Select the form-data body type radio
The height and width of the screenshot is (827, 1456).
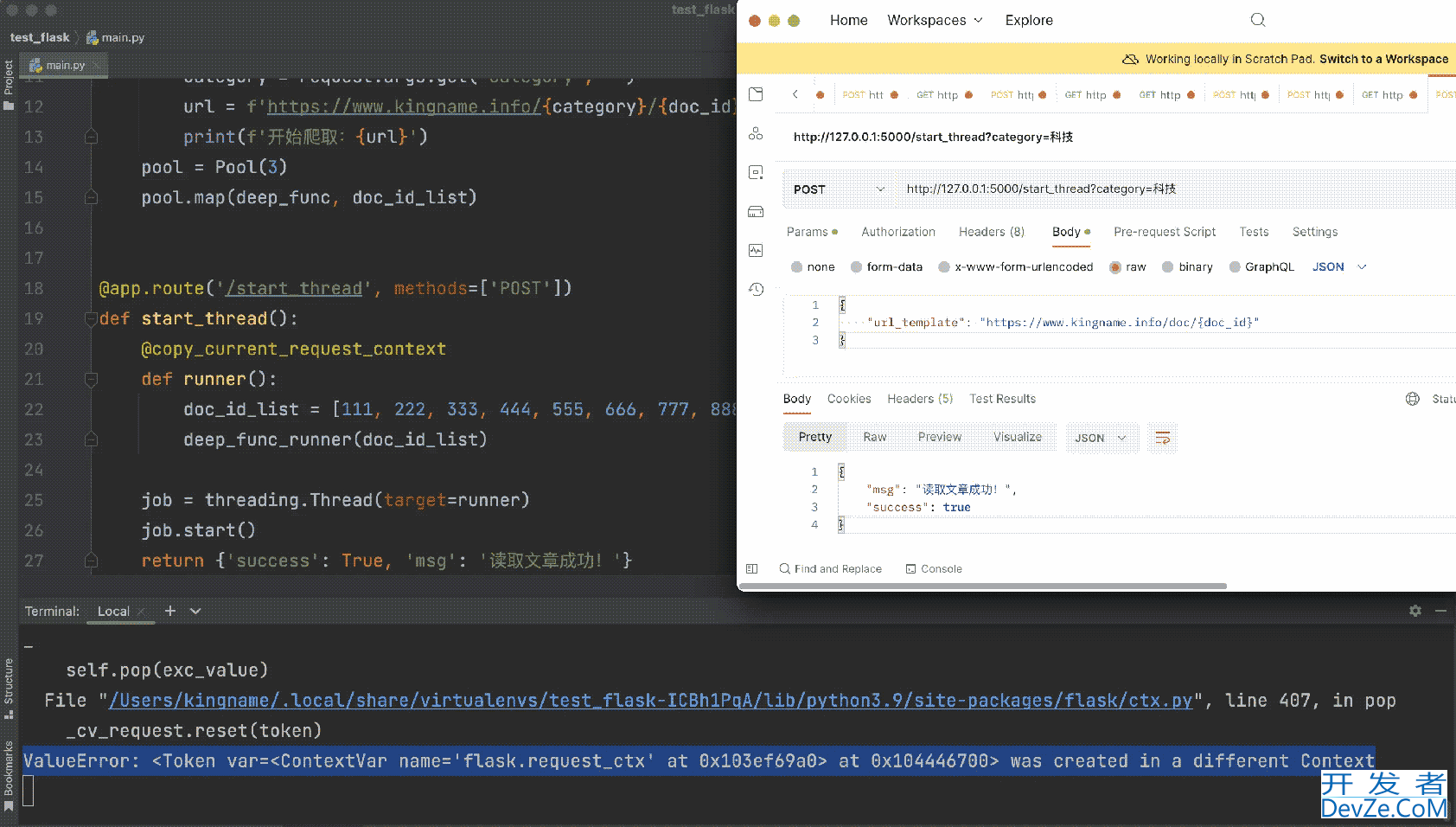coord(856,266)
